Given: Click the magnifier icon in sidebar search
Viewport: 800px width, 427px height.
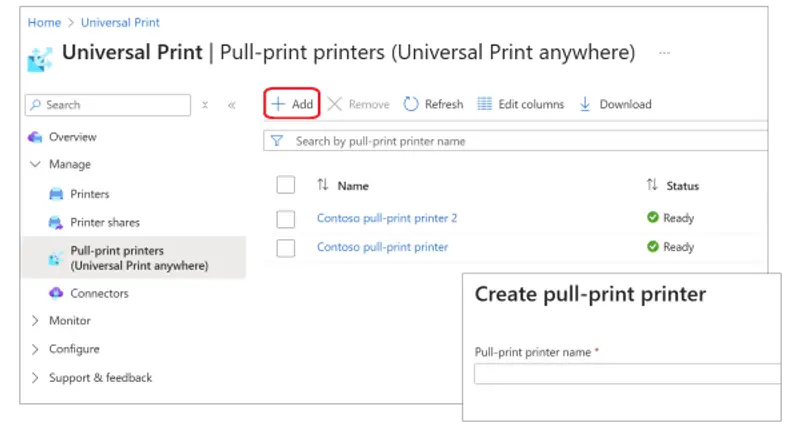Looking at the screenshot, I should click(x=35, y=105).
